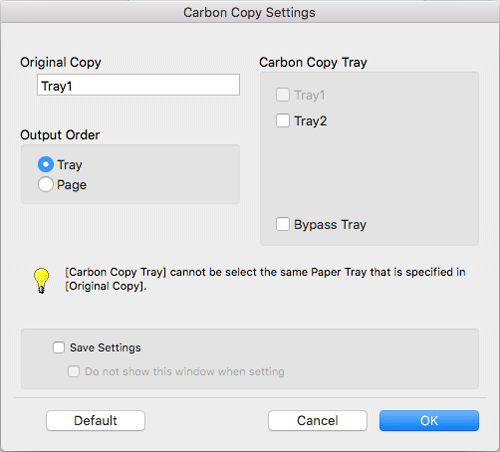
Task: Click the yellow lightbulb hint icon
Action: pos(41,281)
